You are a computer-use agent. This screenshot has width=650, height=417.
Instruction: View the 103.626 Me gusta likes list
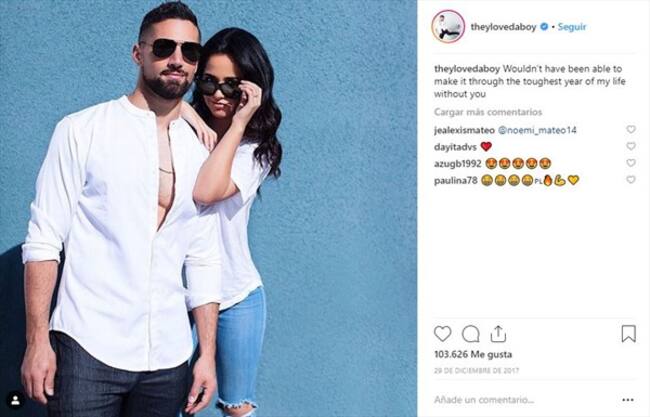[x=473, y=354]
